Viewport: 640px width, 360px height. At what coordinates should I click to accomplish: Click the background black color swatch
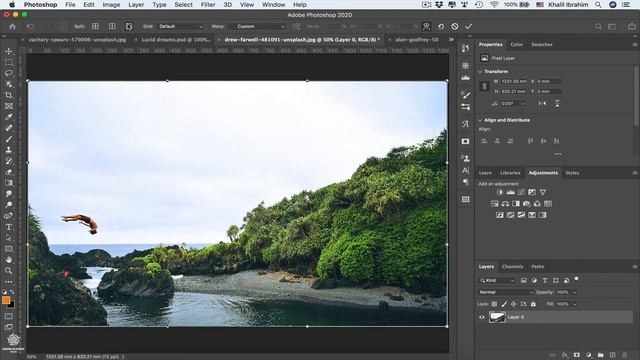tap(12, 305)
